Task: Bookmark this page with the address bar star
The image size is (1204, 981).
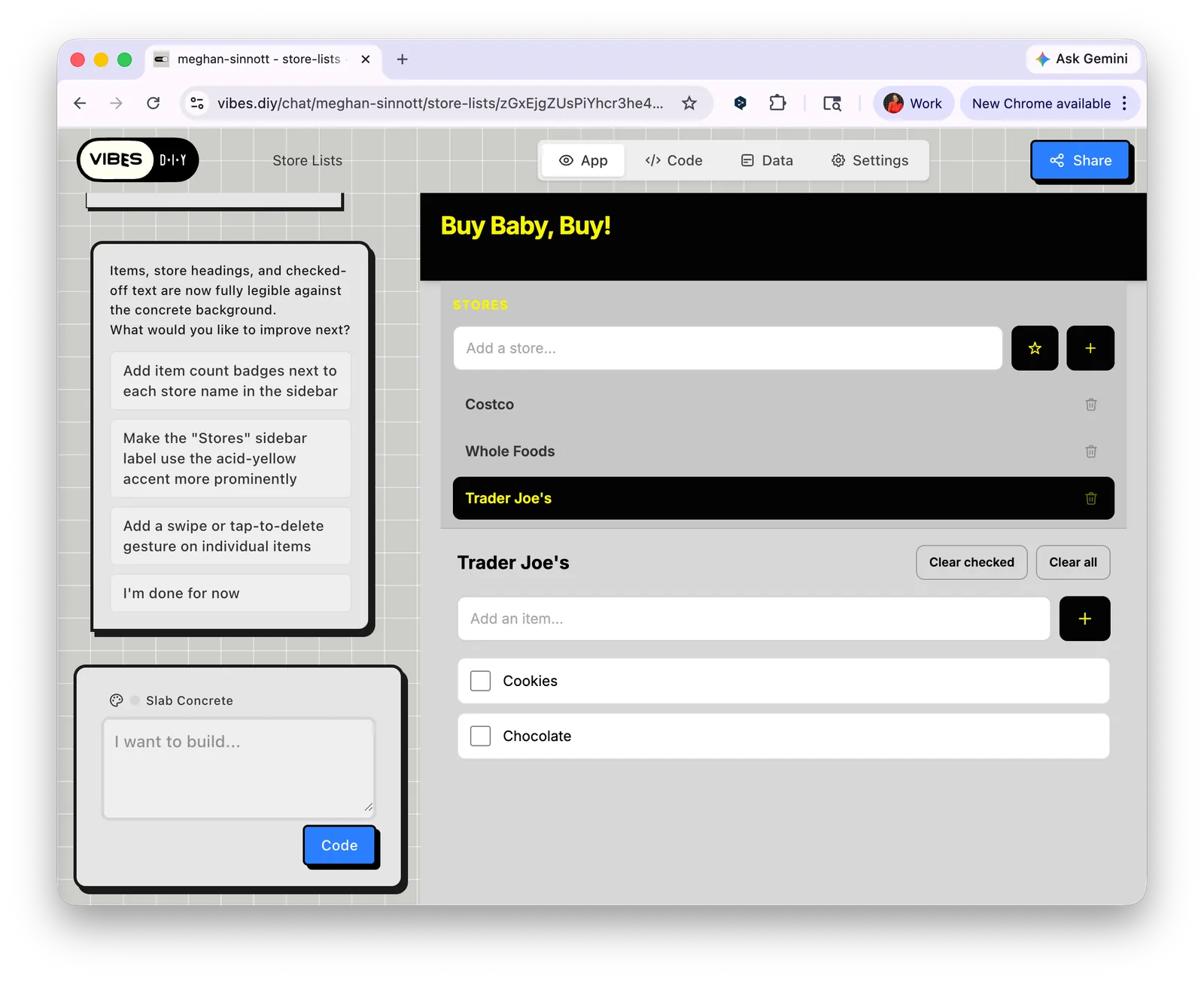Action: point(689,103)
